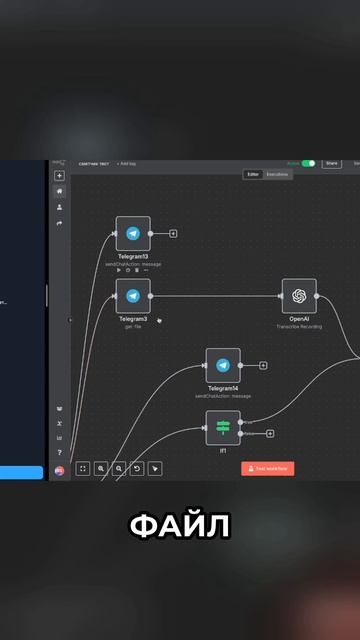Open the user avatar at sidebar bottom
Image resolution: width=360 pixels, height=640 pixels.
(x=60, y=471)
